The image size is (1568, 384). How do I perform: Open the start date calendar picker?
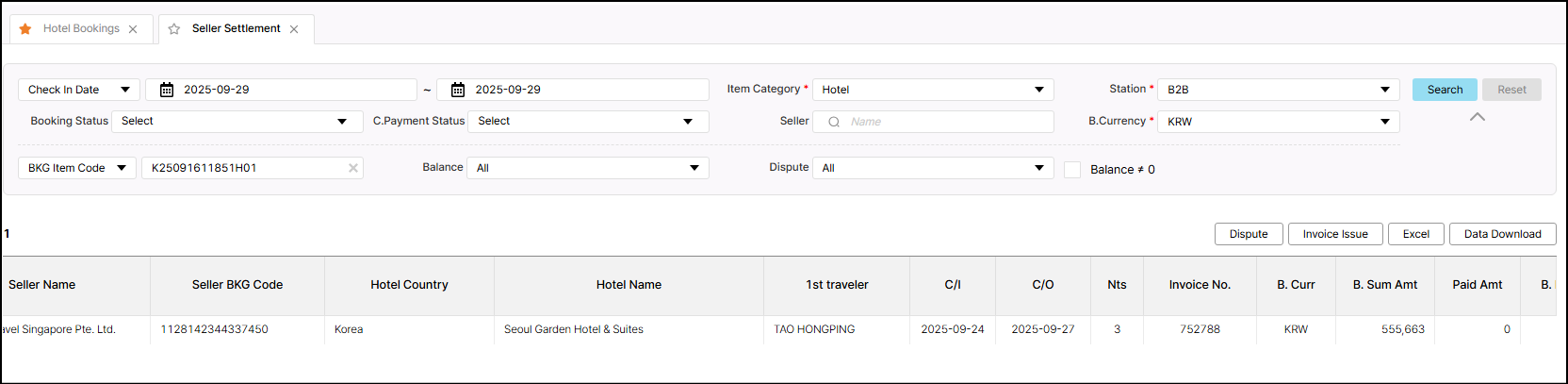click(x=167, y=90)
